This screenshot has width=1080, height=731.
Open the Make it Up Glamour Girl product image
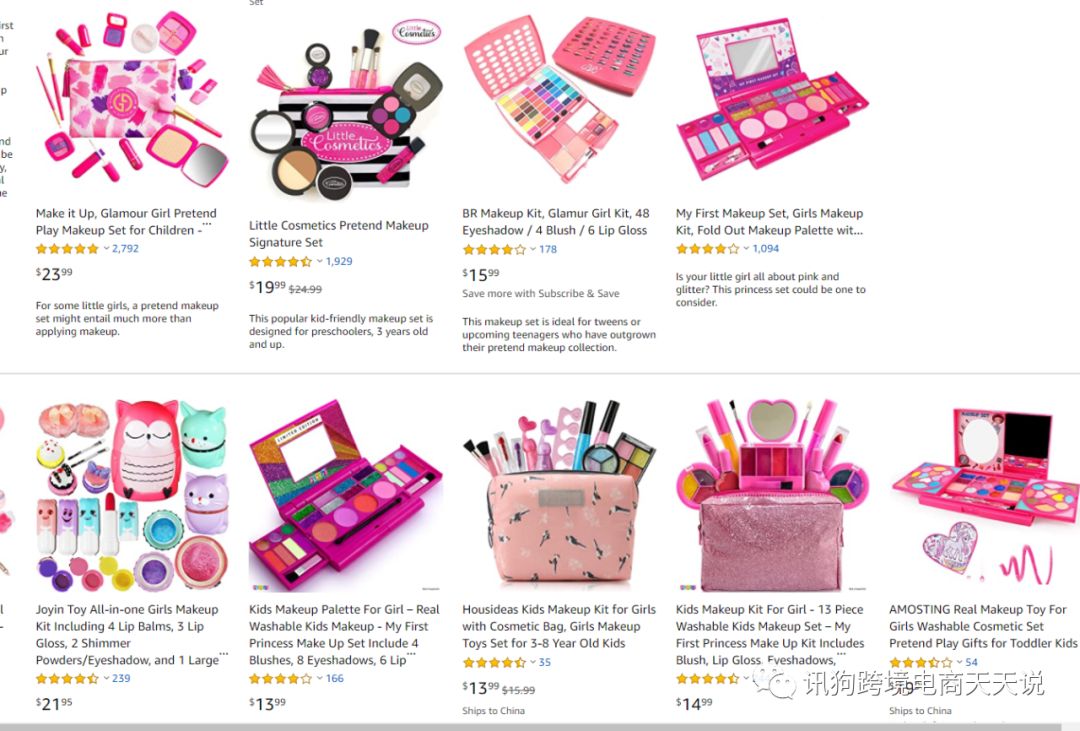132,99
